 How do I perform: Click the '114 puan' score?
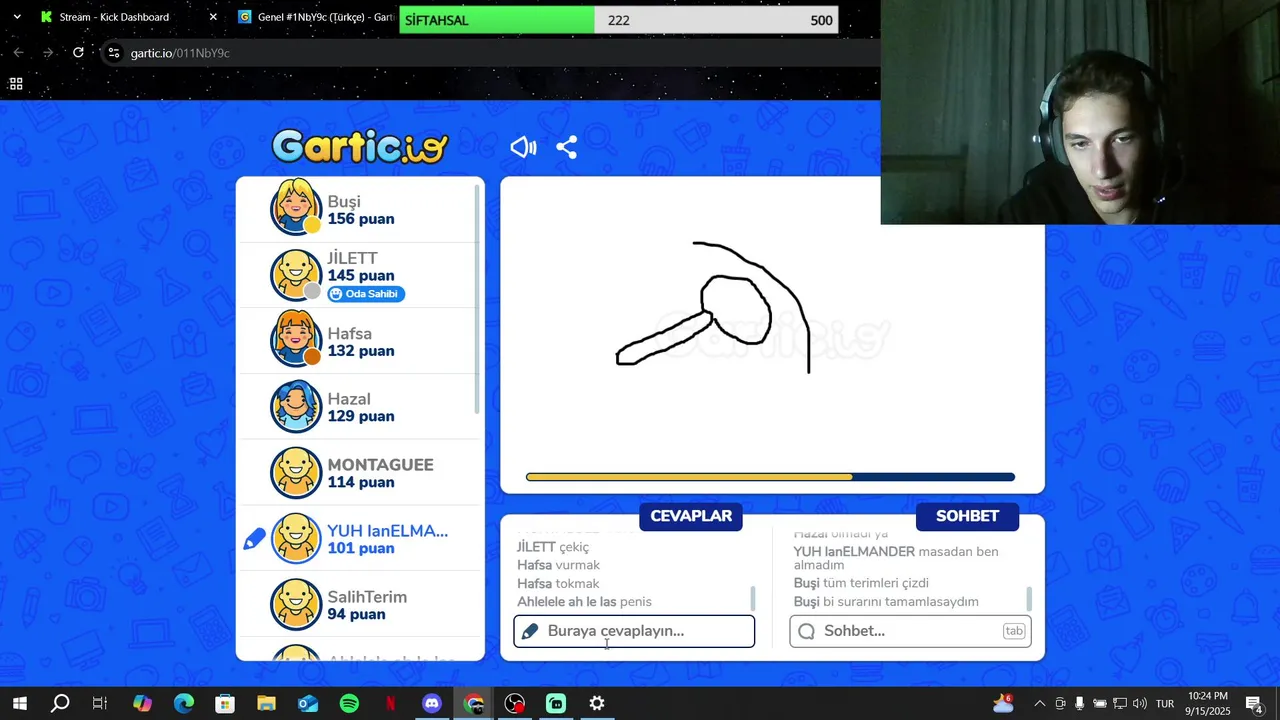click(x=361, y=482)
